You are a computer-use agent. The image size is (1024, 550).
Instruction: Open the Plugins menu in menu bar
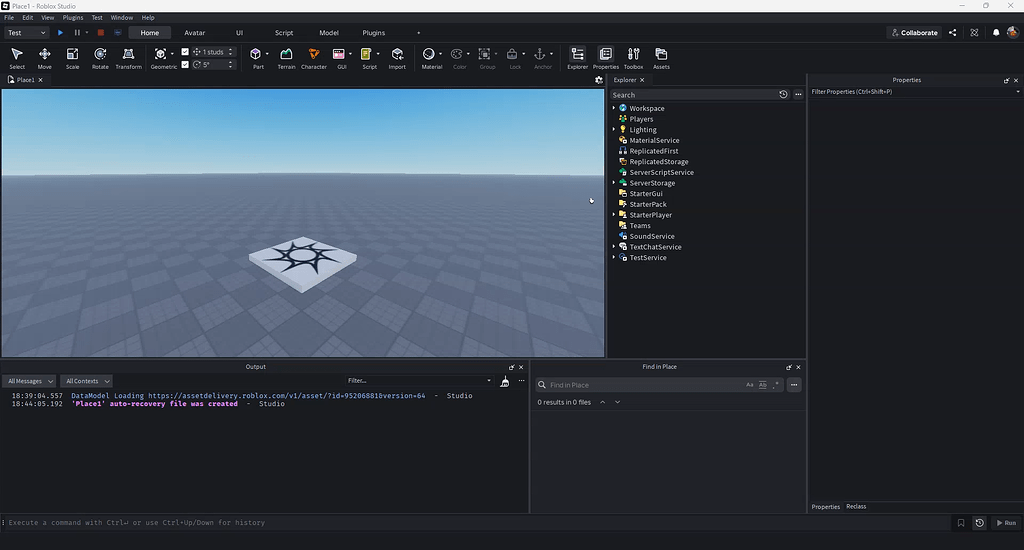[72, 18]
